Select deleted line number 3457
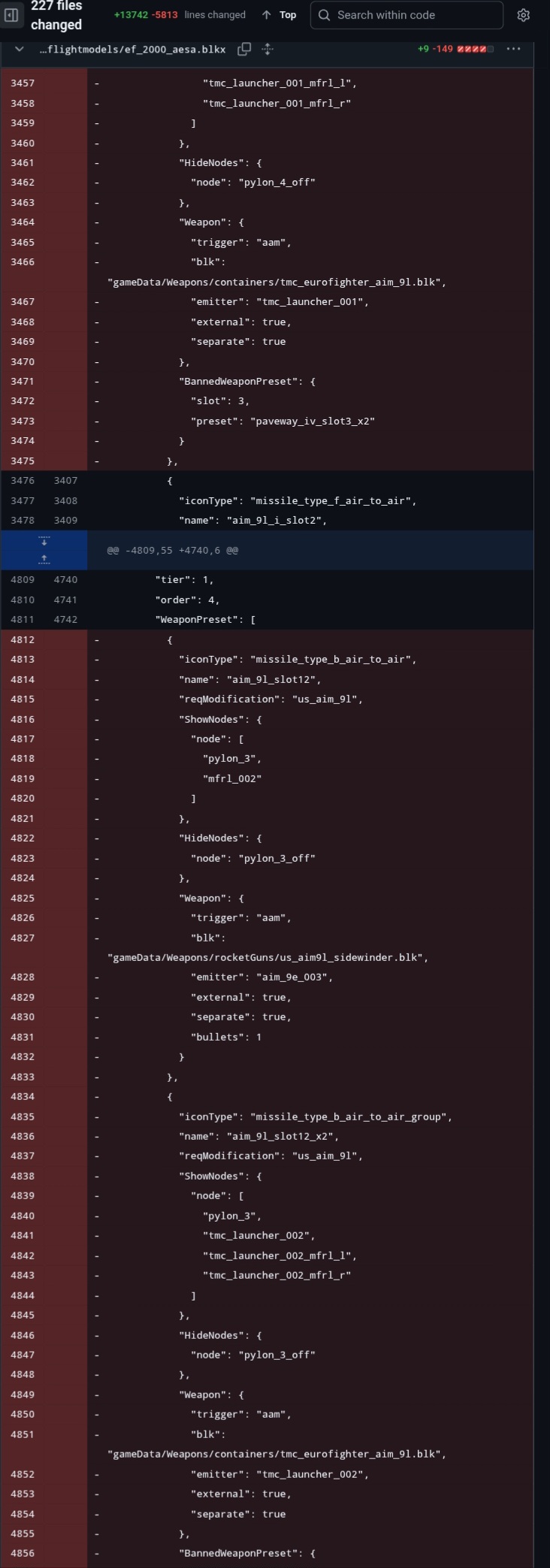Viewport: 550px width, 1568px height. click(x=23, y=83)
